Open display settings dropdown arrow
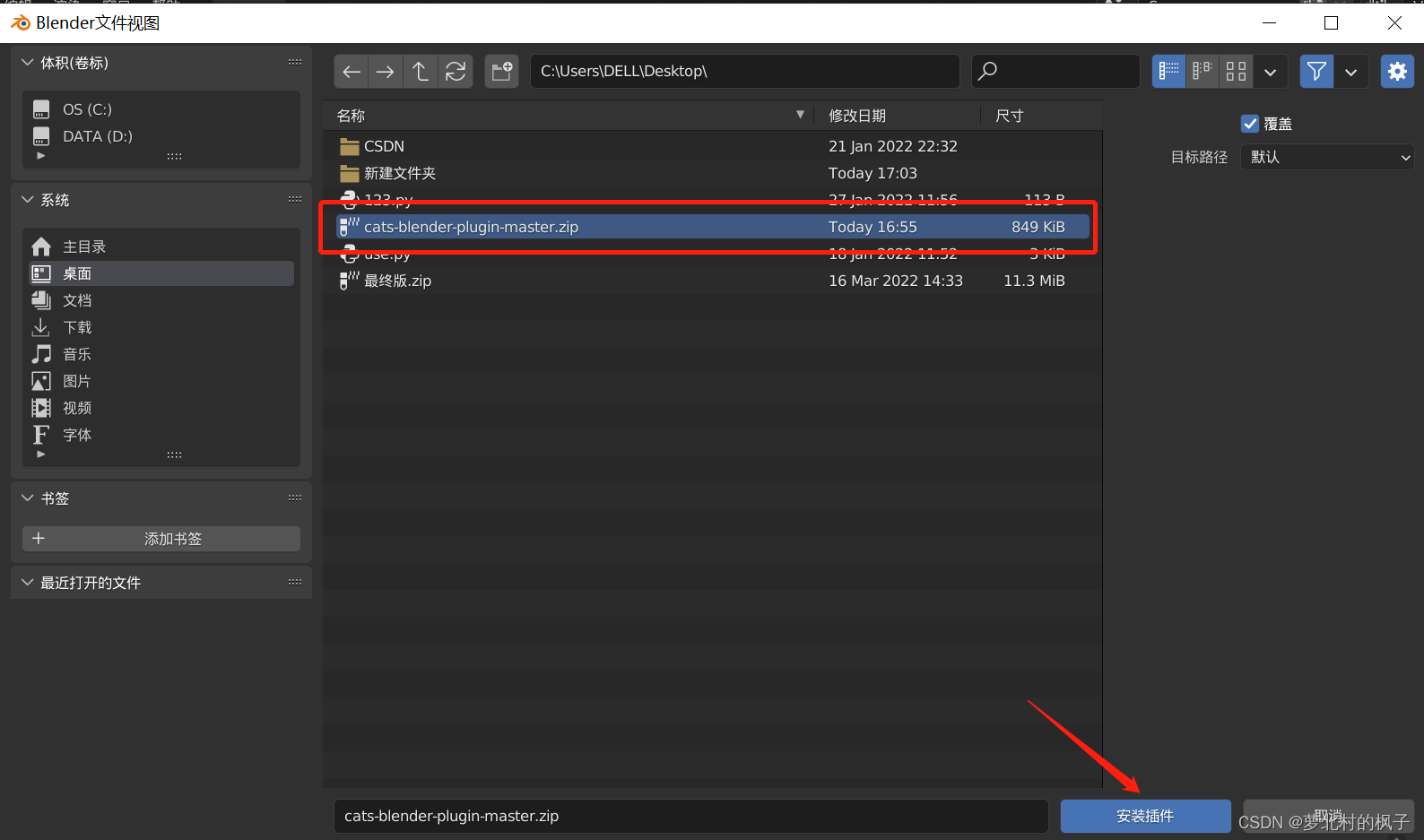Screen dimensions: 1424x840 [x=1271, y=72]
